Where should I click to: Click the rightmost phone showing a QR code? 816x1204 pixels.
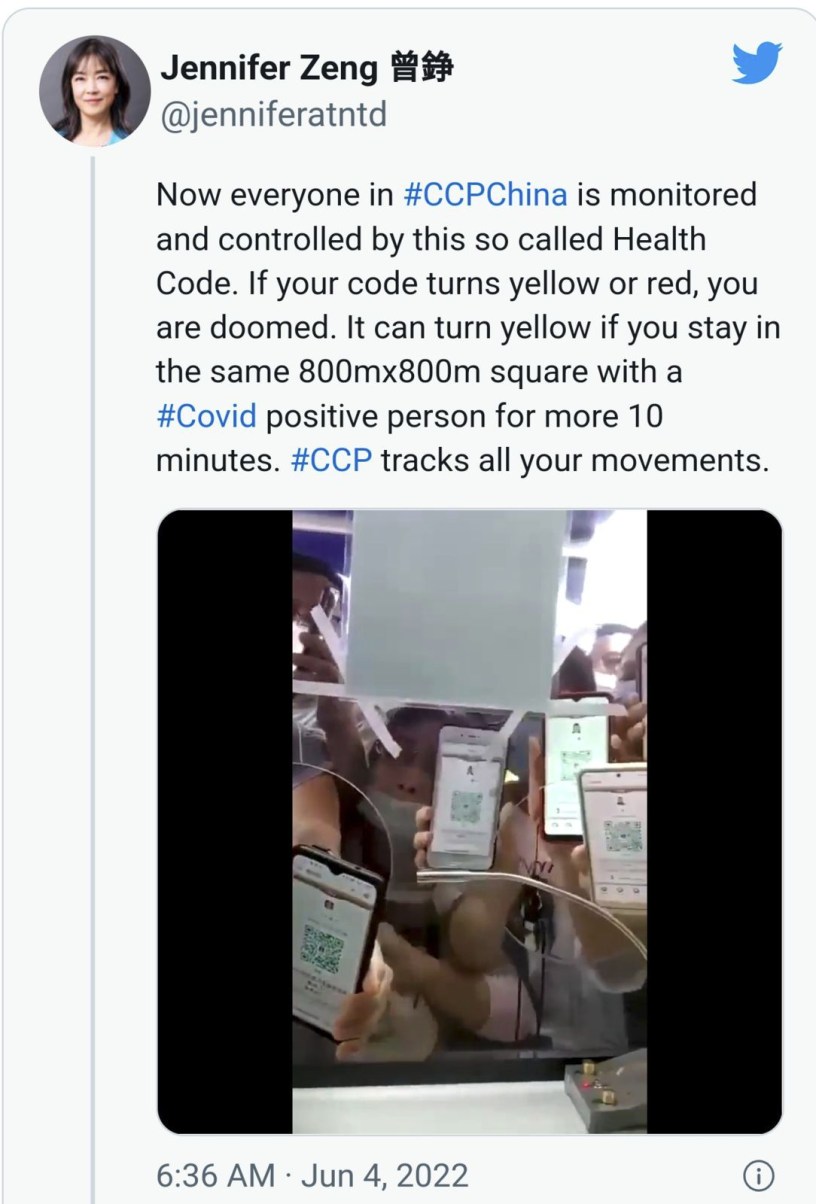614,835
